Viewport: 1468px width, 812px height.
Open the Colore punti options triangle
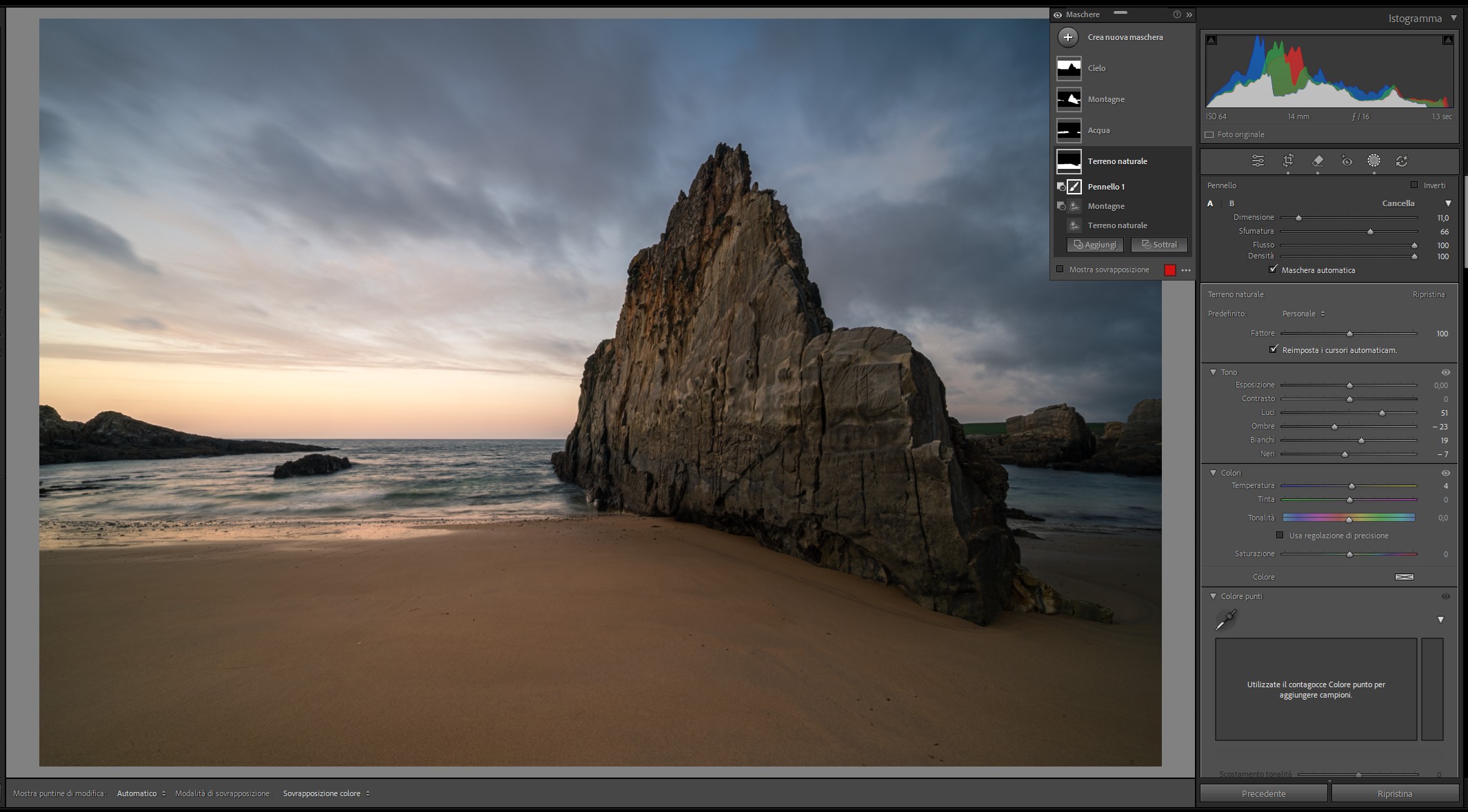[1440, 620]
